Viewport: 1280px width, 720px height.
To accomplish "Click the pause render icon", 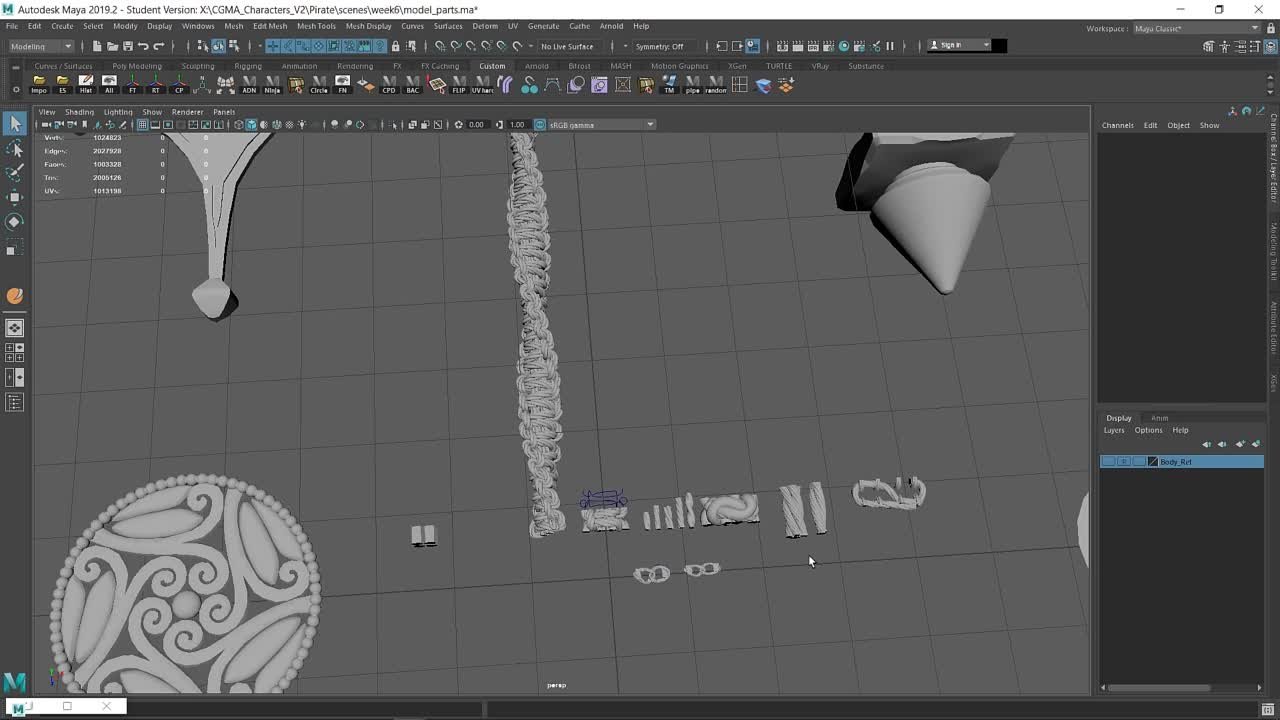I will point(890,46).
